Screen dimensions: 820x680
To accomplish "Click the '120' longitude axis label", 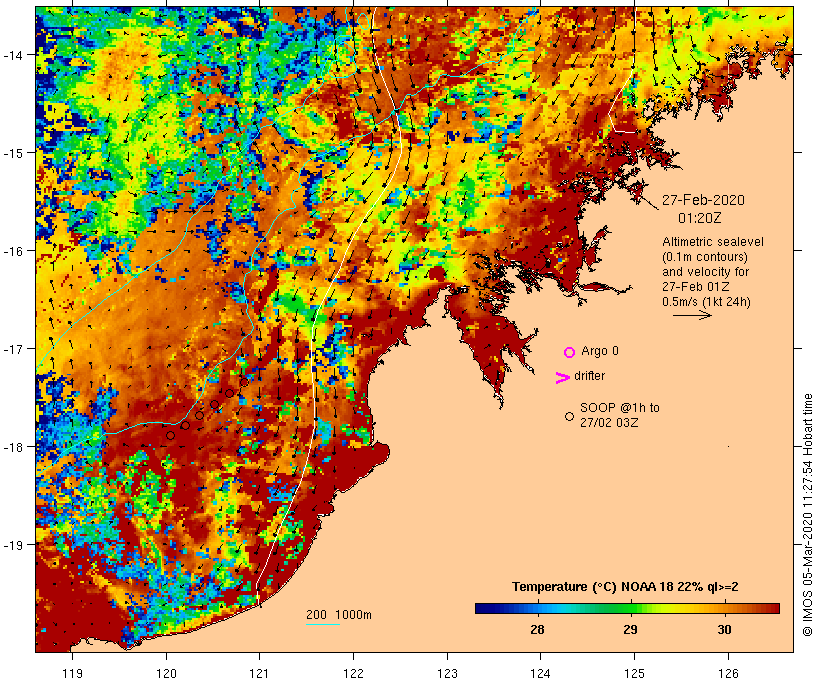I will point(166,673).
